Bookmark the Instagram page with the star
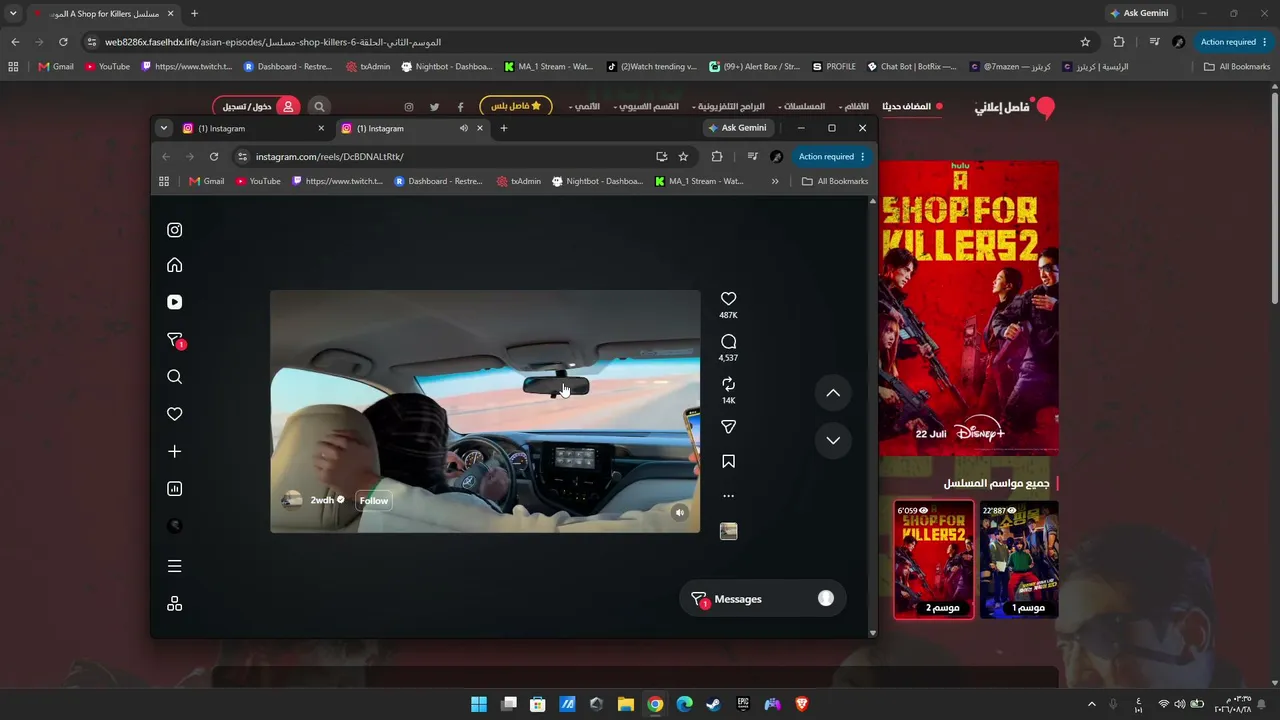Viewport: 1280px width, 720px height. [683, 157]
